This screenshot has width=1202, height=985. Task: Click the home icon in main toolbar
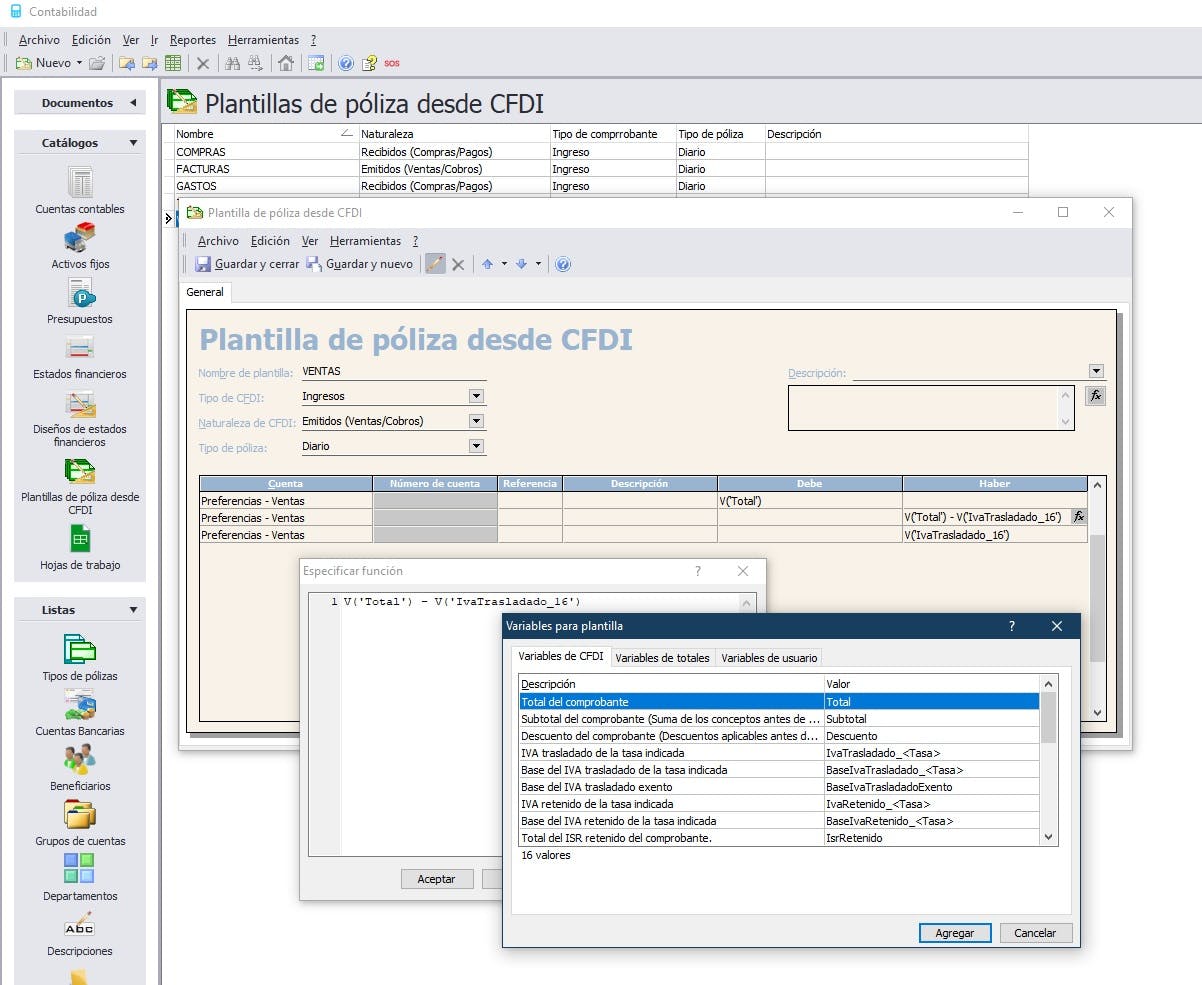[286, 63]
